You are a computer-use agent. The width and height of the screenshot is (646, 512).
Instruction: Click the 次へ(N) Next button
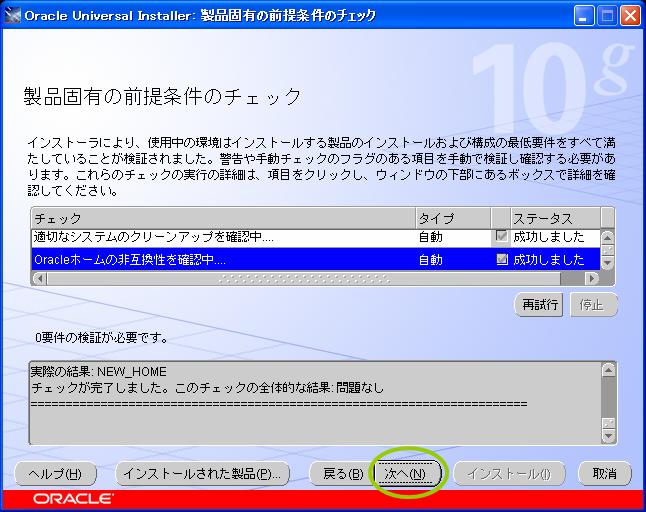pos(407,474)
